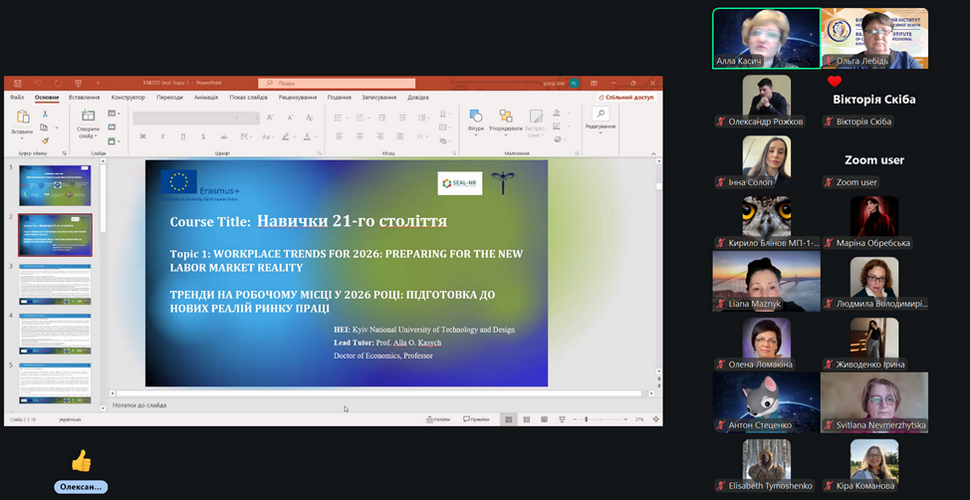This screenshot has height=500, width=970.
Task: Start Slide Show from status bar icon
Action: (x=563, y=419)
